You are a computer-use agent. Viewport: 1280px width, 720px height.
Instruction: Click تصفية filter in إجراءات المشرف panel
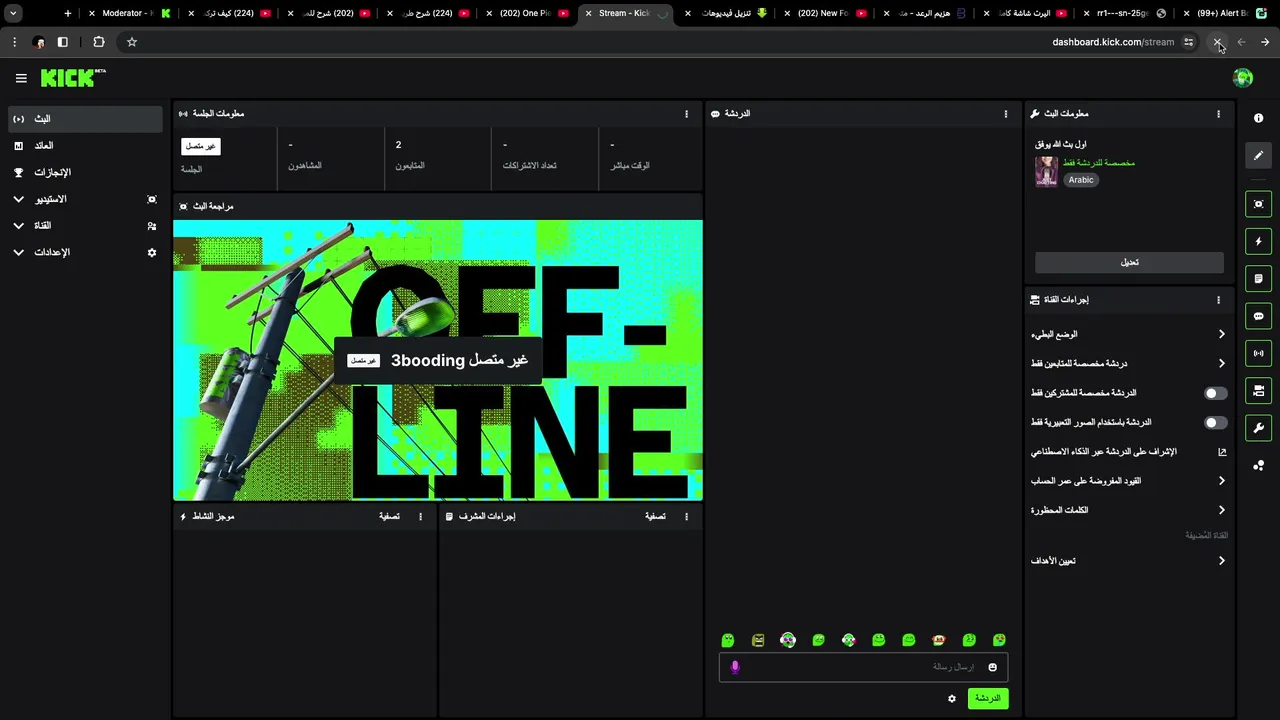(x=655, y=517)
